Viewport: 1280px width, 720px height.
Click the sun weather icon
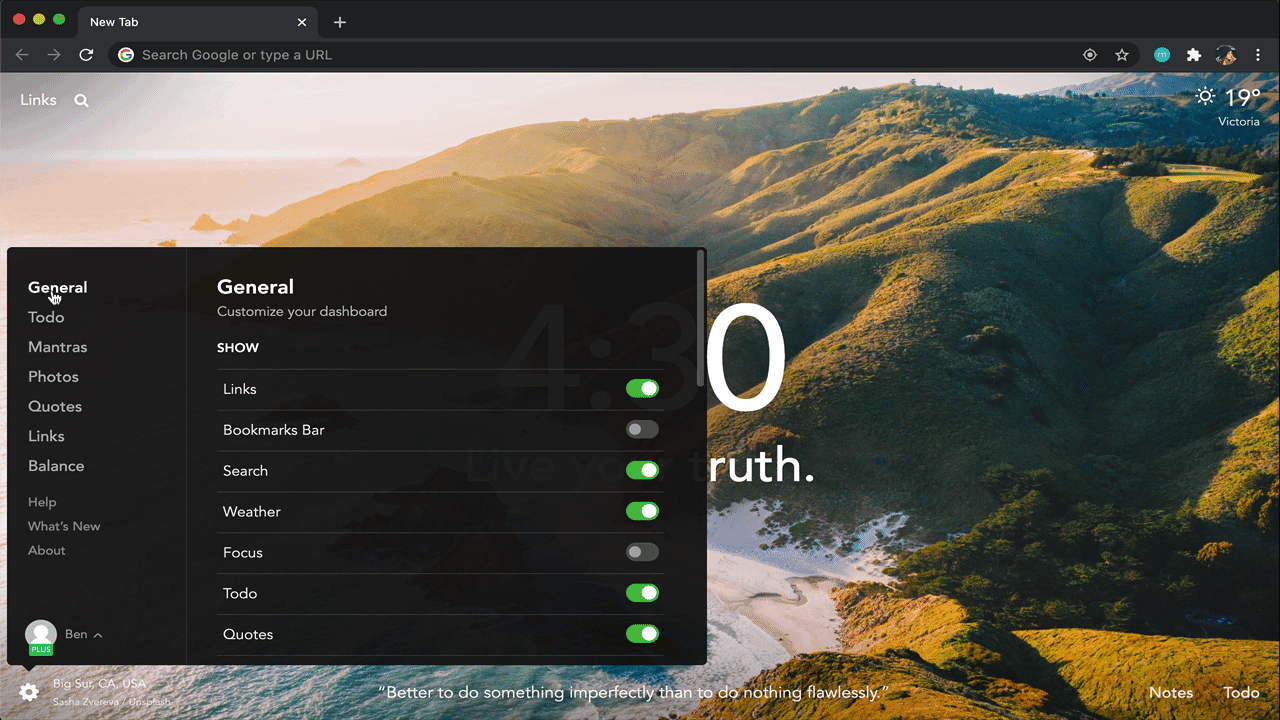[x=1206, y=97]
